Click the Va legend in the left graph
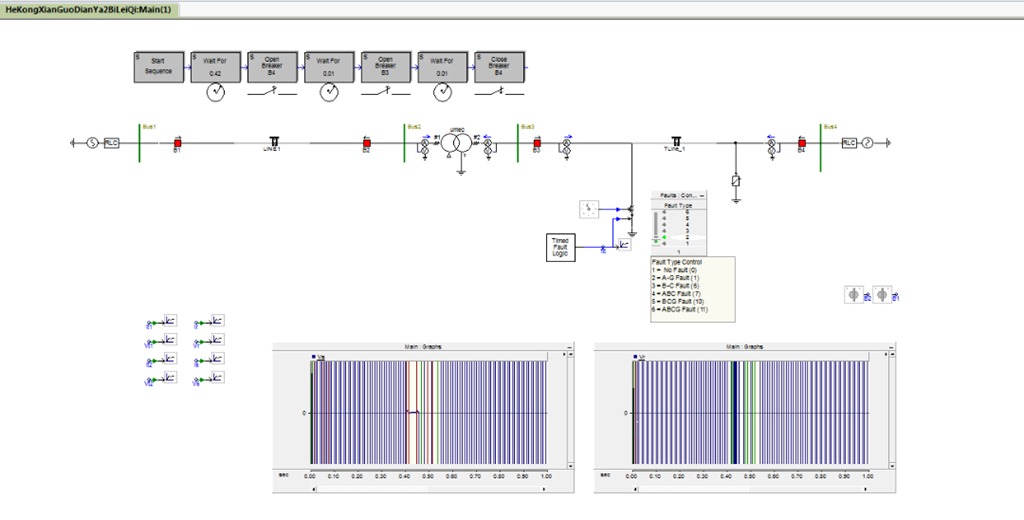This screenshot has width=1024, height=520. [319, 357]
